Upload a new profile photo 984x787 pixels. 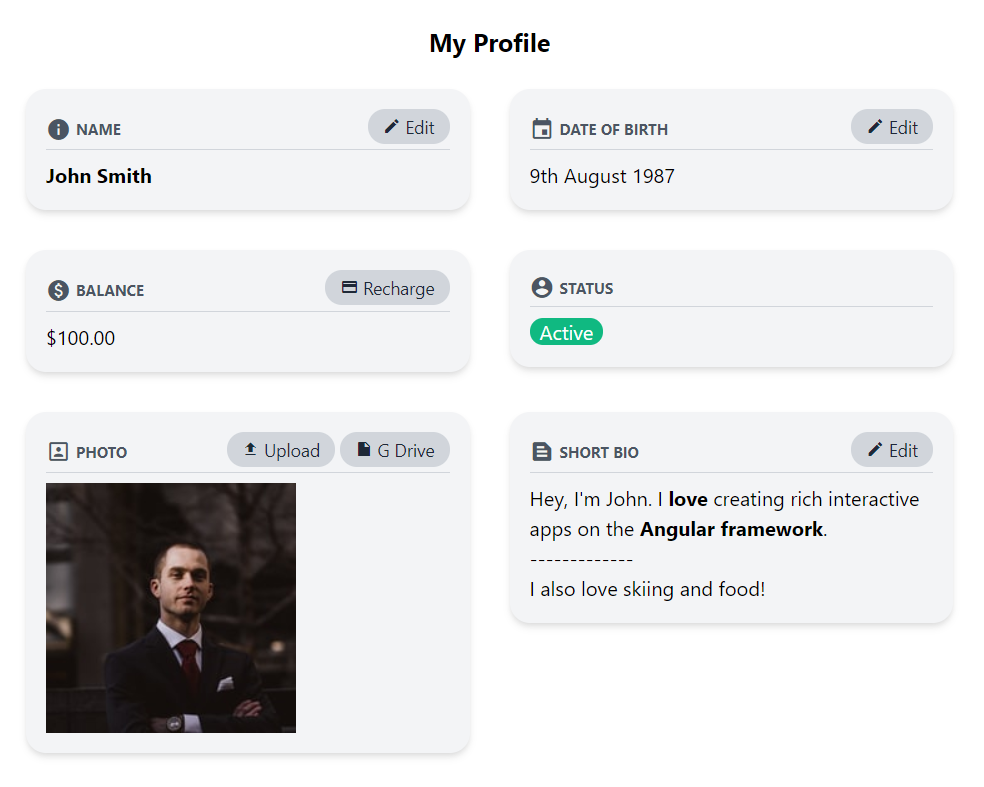coord(281,450)
